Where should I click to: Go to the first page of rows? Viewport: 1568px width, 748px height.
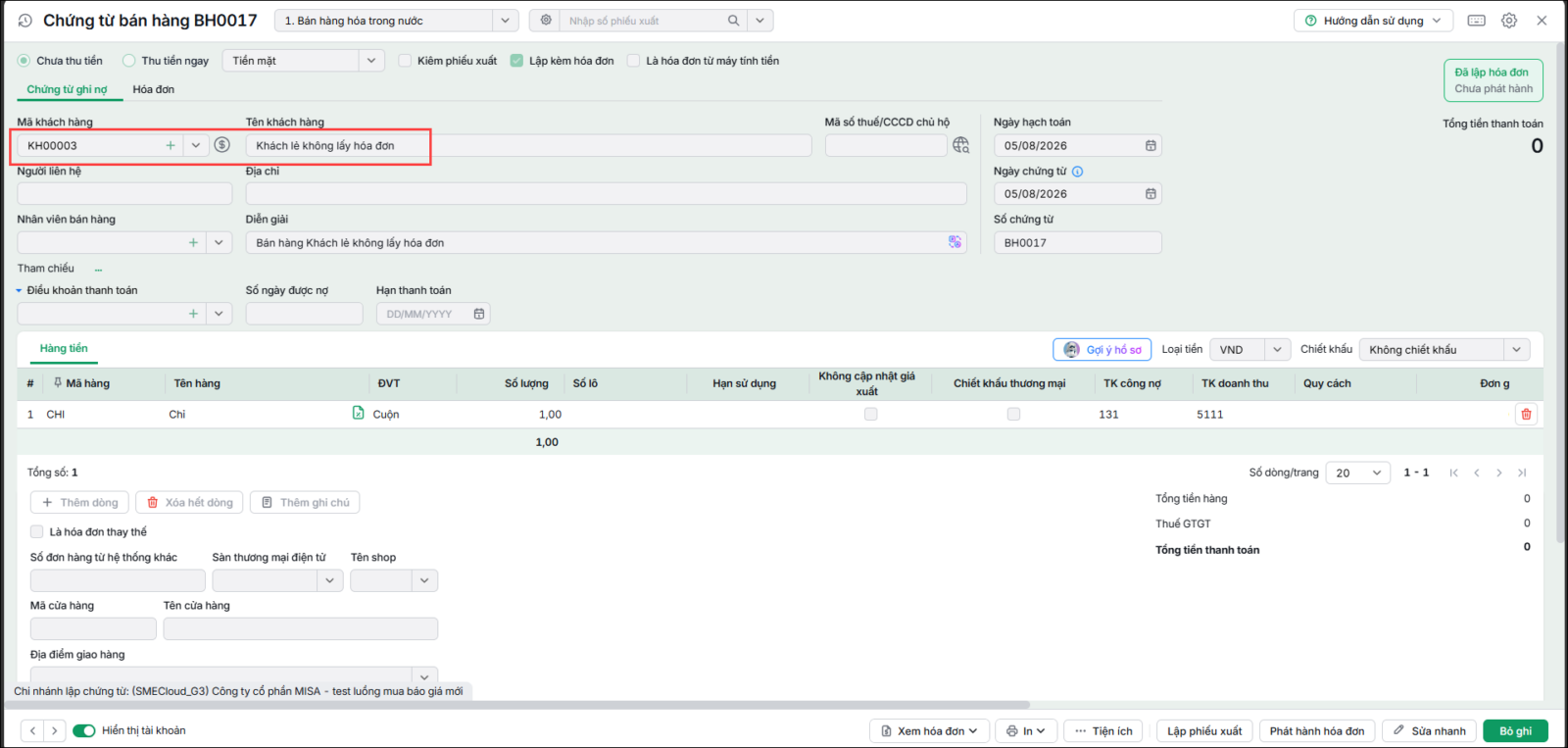point(1454,473)
